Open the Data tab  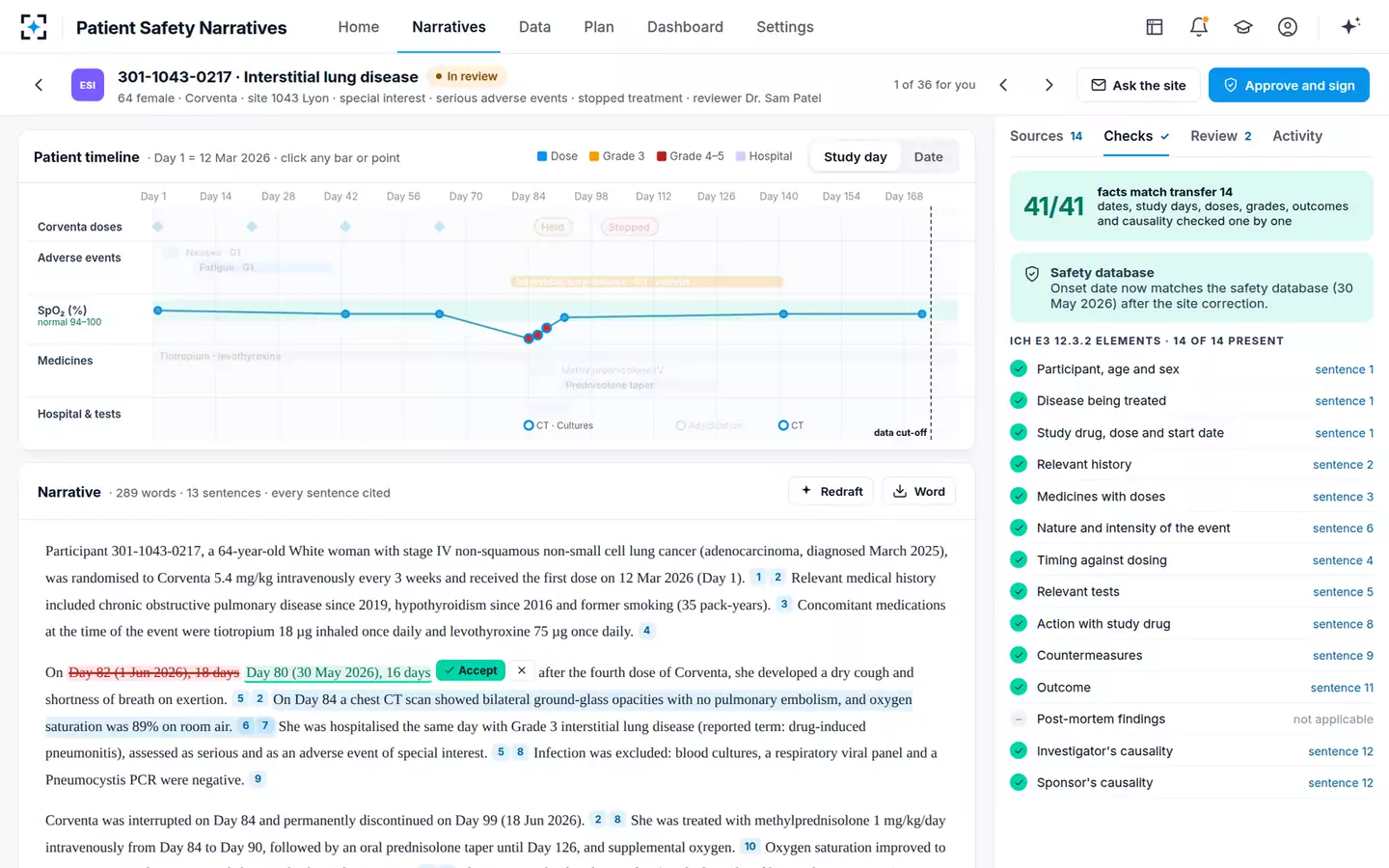tap(534, 27)
